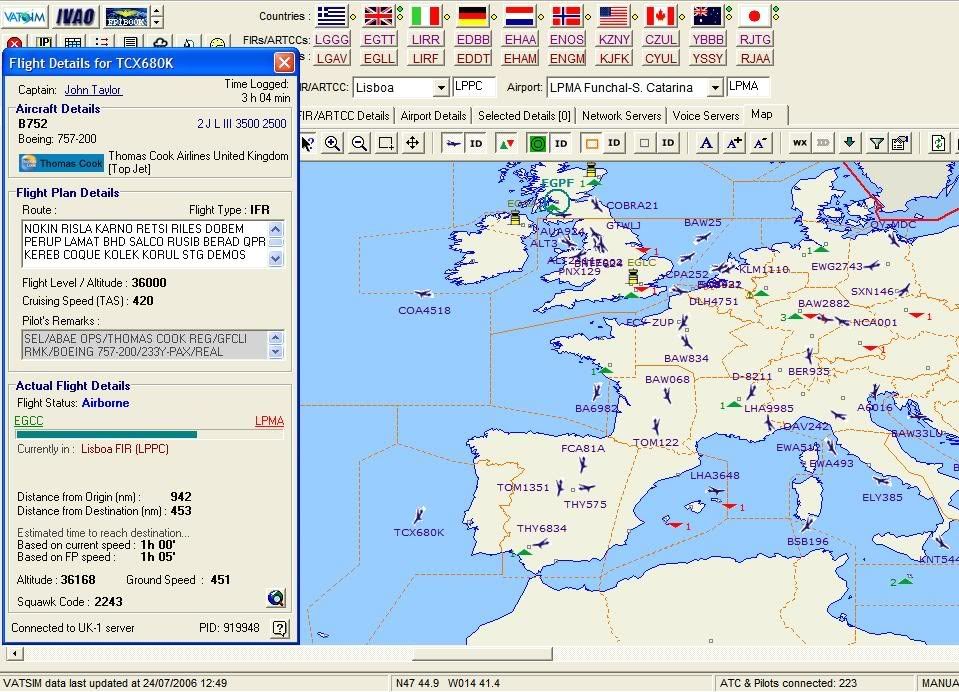The image size is (959, 692).
Task: Click the zoom in magnifier tool
Action: (x=333, y=143)
